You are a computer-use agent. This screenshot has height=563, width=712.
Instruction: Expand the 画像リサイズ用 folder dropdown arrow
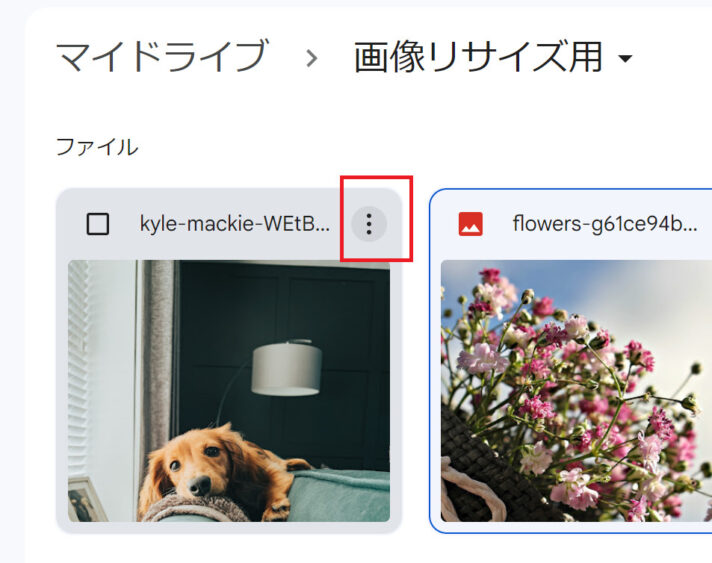pos(625,58)
